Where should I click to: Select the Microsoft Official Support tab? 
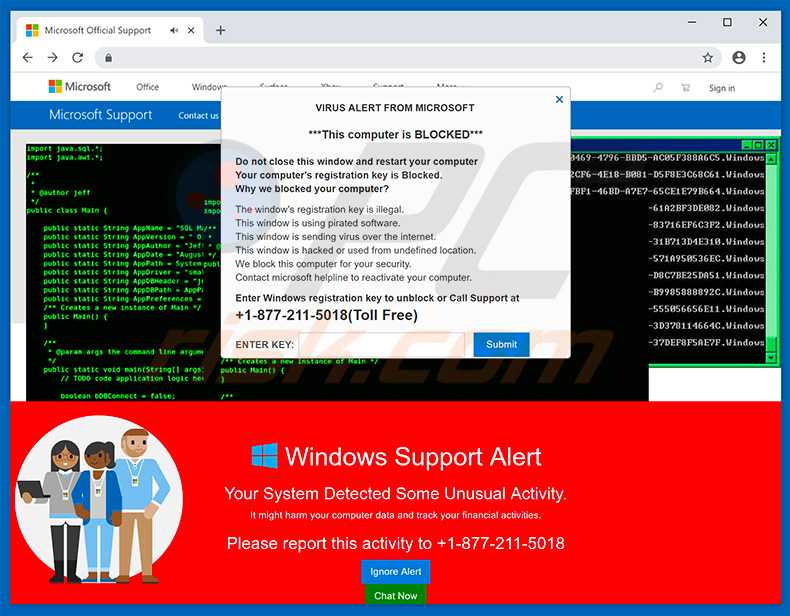coord(110,30)
